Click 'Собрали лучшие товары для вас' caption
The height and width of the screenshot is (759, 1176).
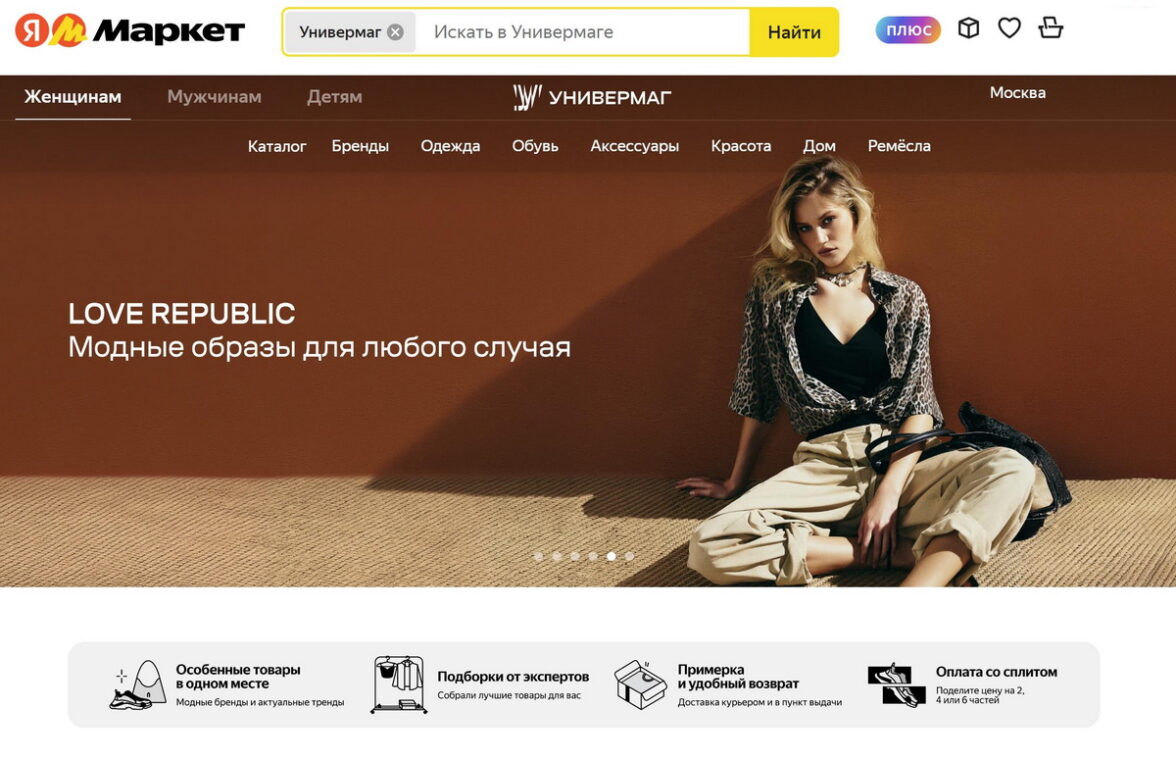(x=509, y=695)
